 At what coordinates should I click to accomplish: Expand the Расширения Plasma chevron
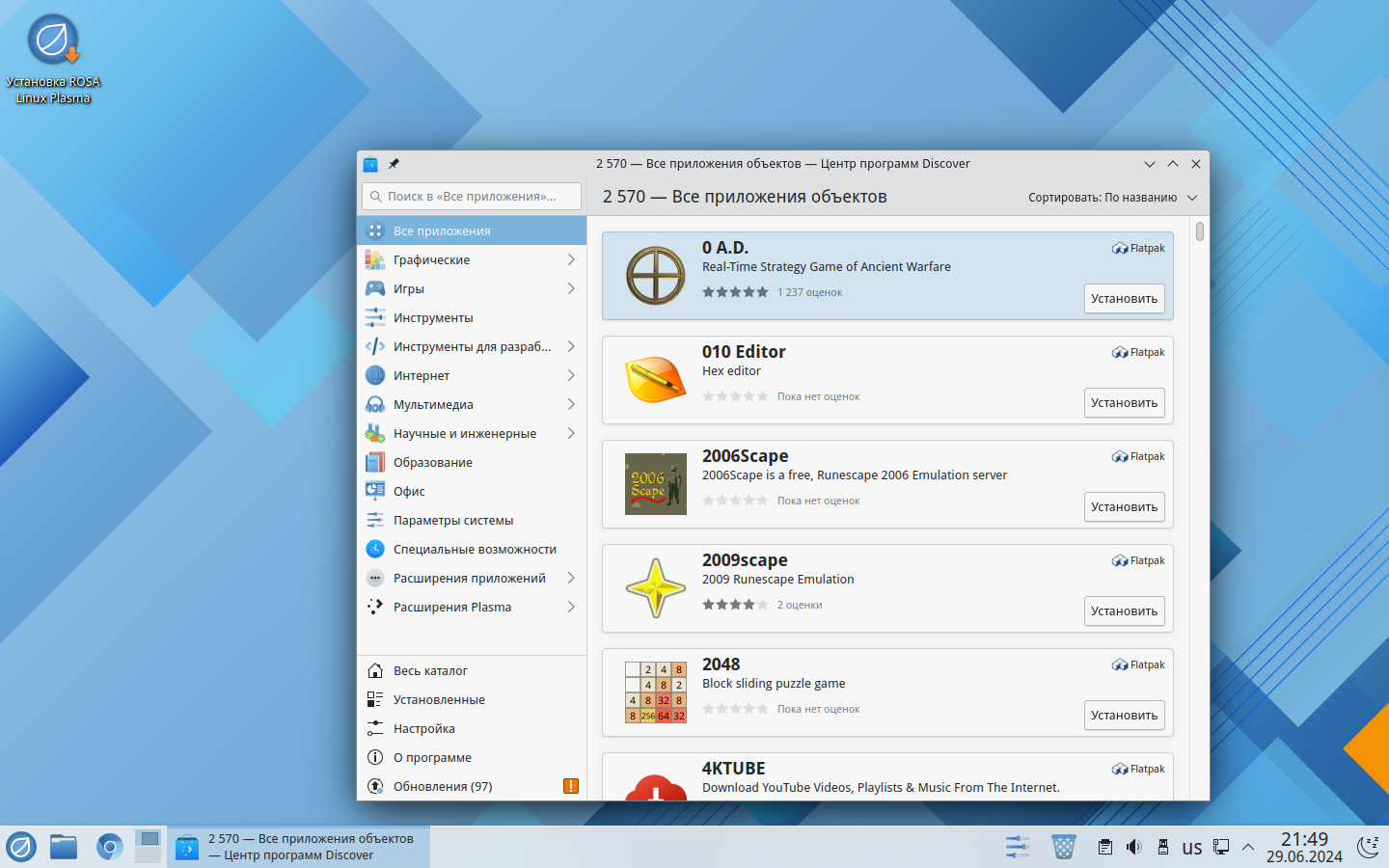coord(571,607)
